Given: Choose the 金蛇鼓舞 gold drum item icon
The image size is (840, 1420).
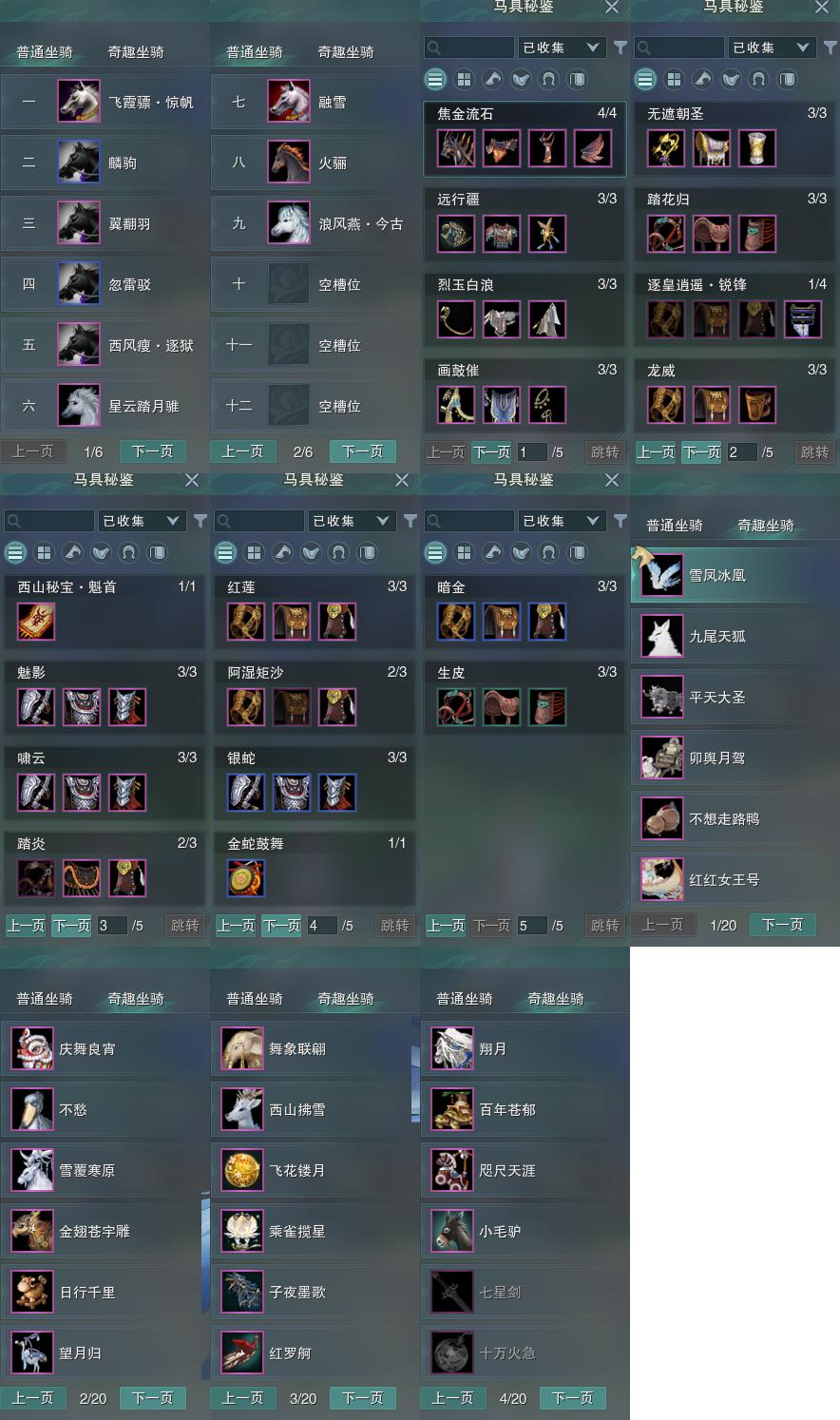Looking at the screenshot, I should tap(246, 878).
